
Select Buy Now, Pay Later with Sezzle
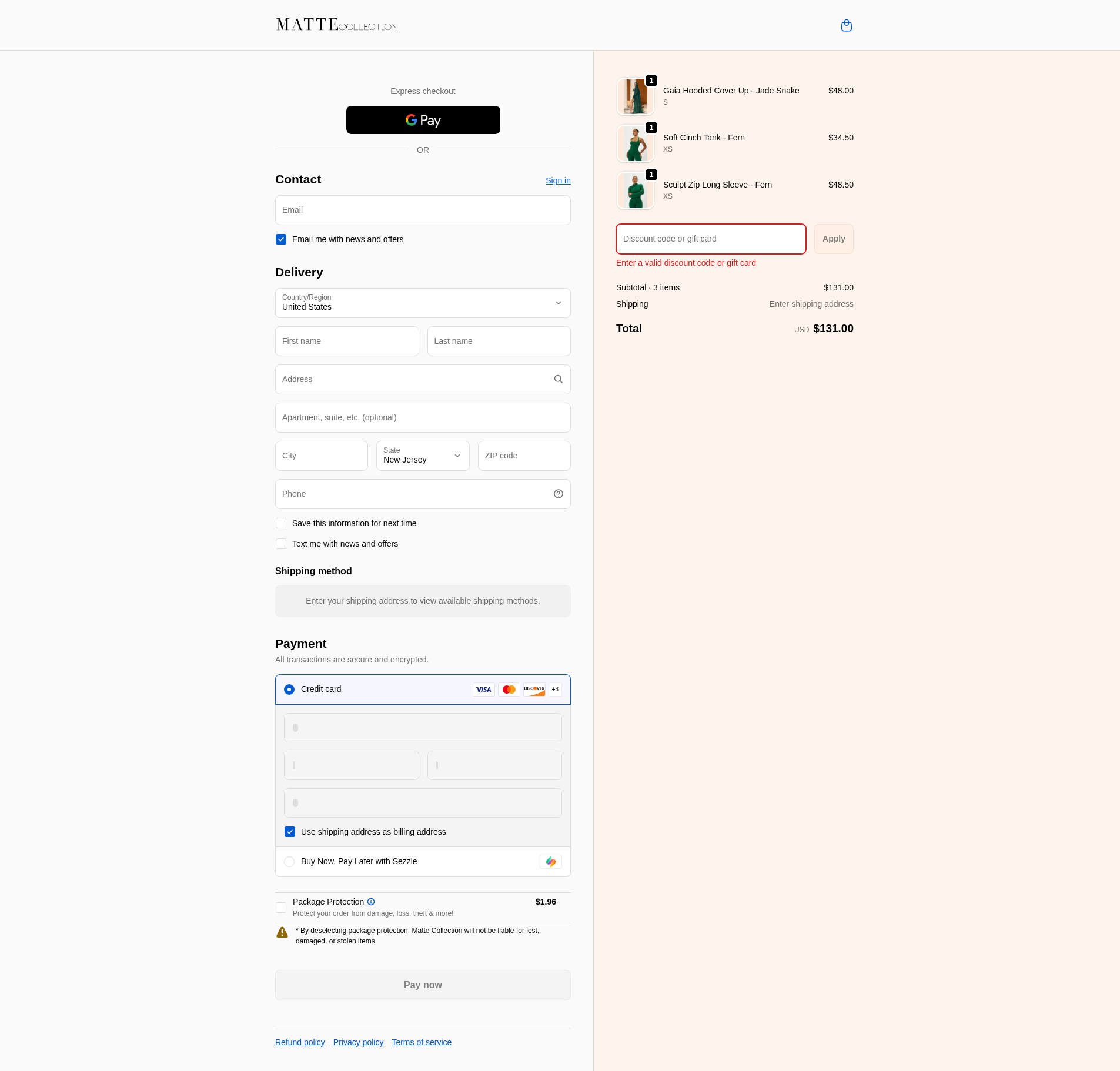pos(289,862)
